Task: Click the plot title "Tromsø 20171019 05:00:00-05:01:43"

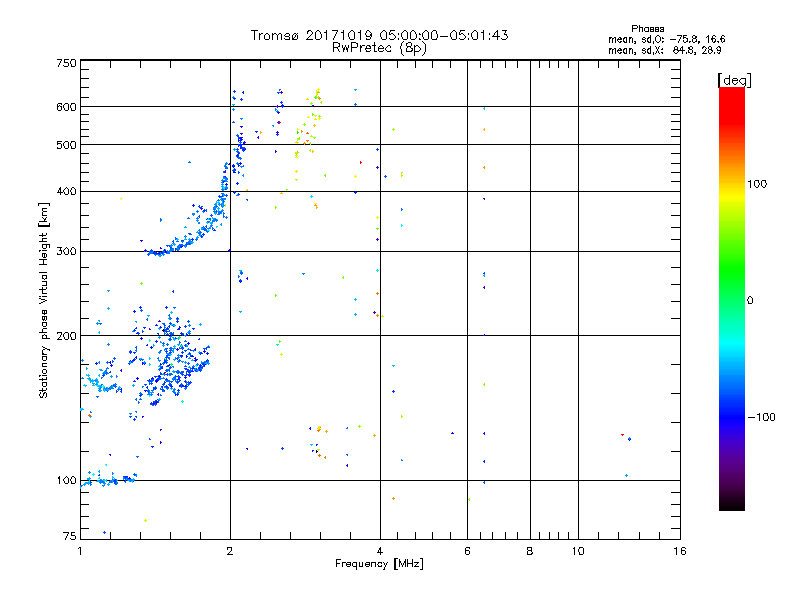Action: pos(379,35)
